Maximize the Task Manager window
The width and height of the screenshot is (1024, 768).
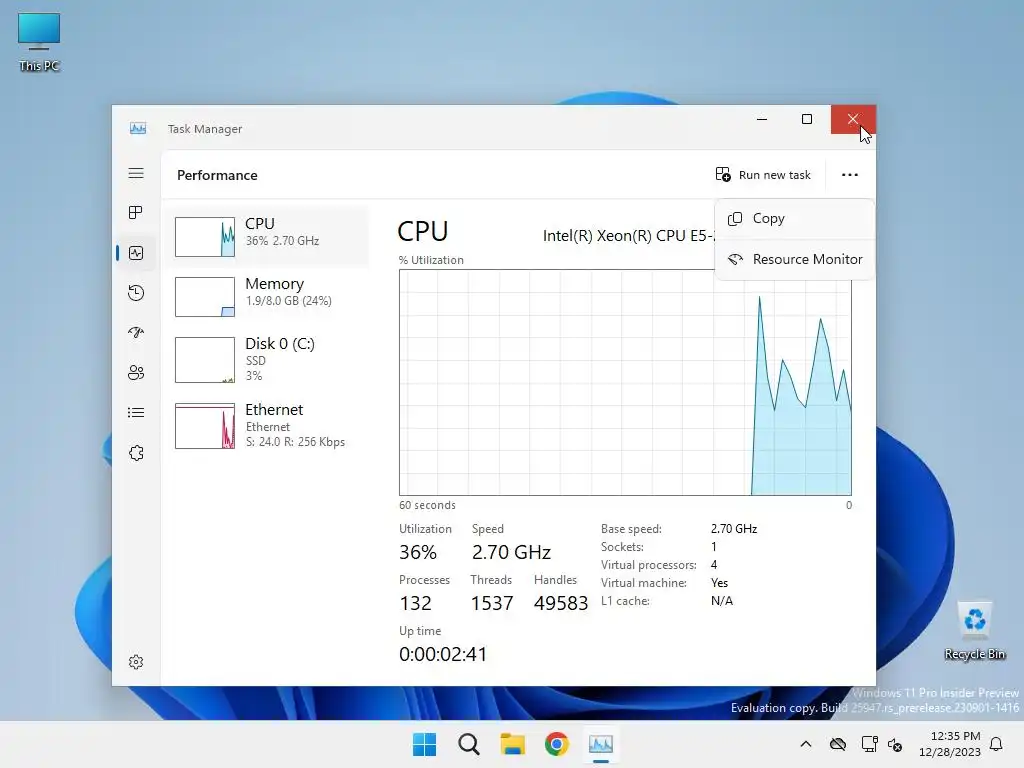(807, 119)
